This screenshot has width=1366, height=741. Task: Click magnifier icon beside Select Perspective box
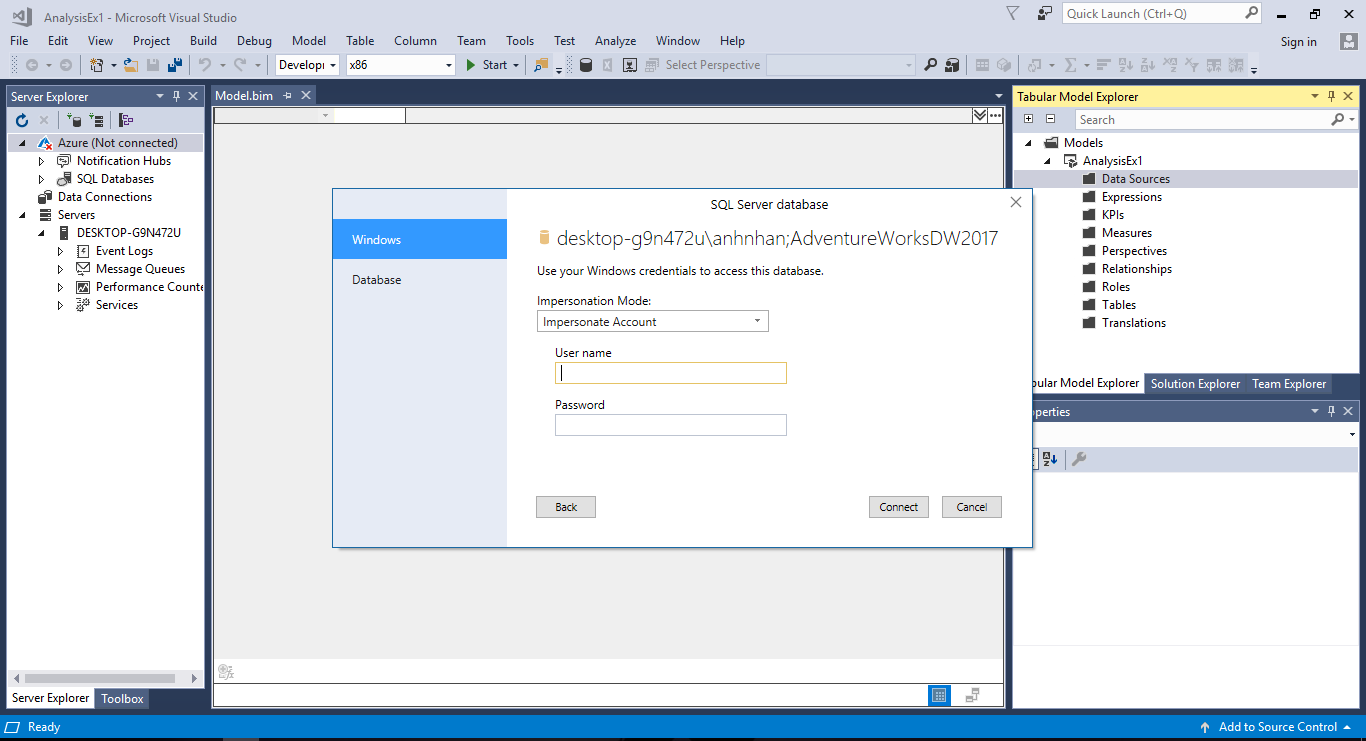[930, 65]
